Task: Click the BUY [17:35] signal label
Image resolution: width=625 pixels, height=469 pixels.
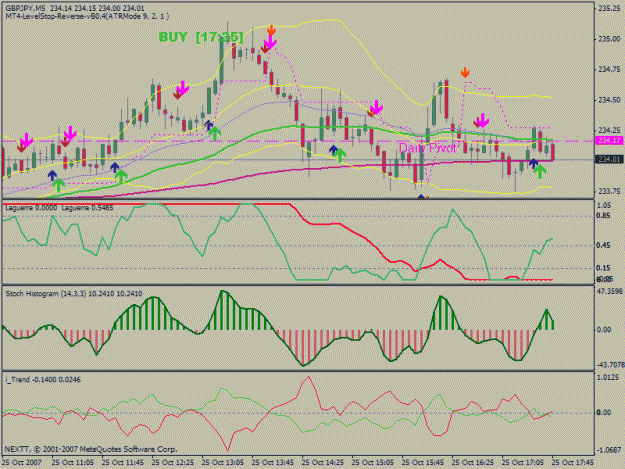Action: click(201, 37)
